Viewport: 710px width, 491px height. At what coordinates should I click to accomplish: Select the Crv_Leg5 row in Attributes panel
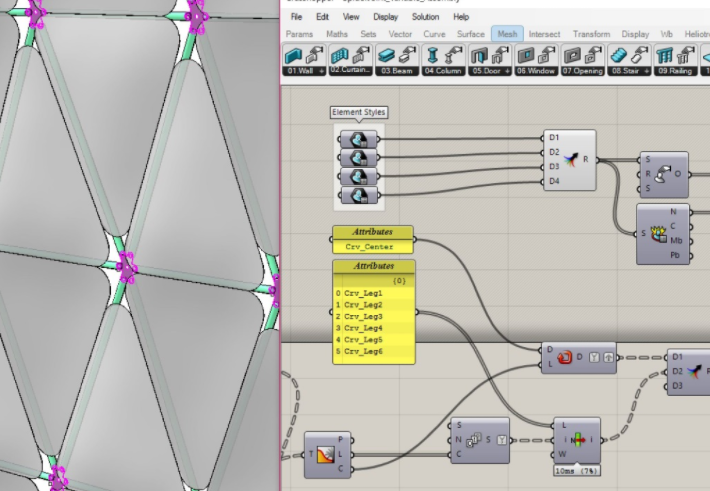tap(374, 340)
